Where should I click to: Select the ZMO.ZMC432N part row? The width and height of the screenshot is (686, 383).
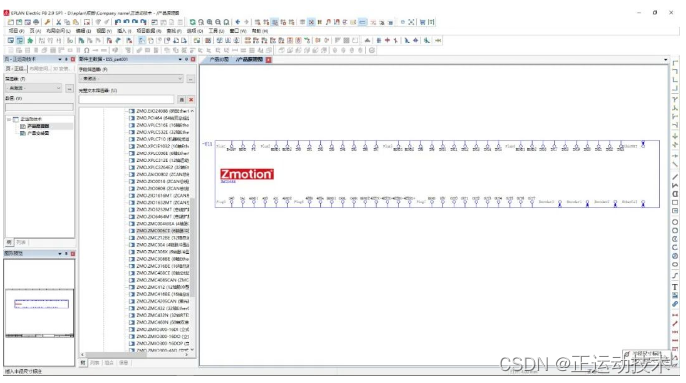point(160,315)
